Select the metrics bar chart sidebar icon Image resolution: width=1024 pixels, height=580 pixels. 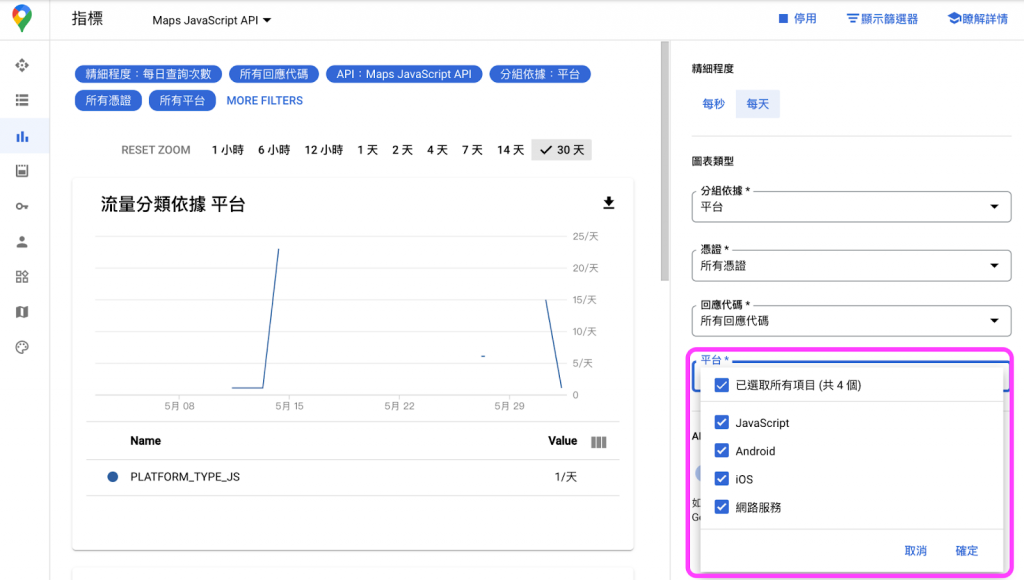pos(22,136)
